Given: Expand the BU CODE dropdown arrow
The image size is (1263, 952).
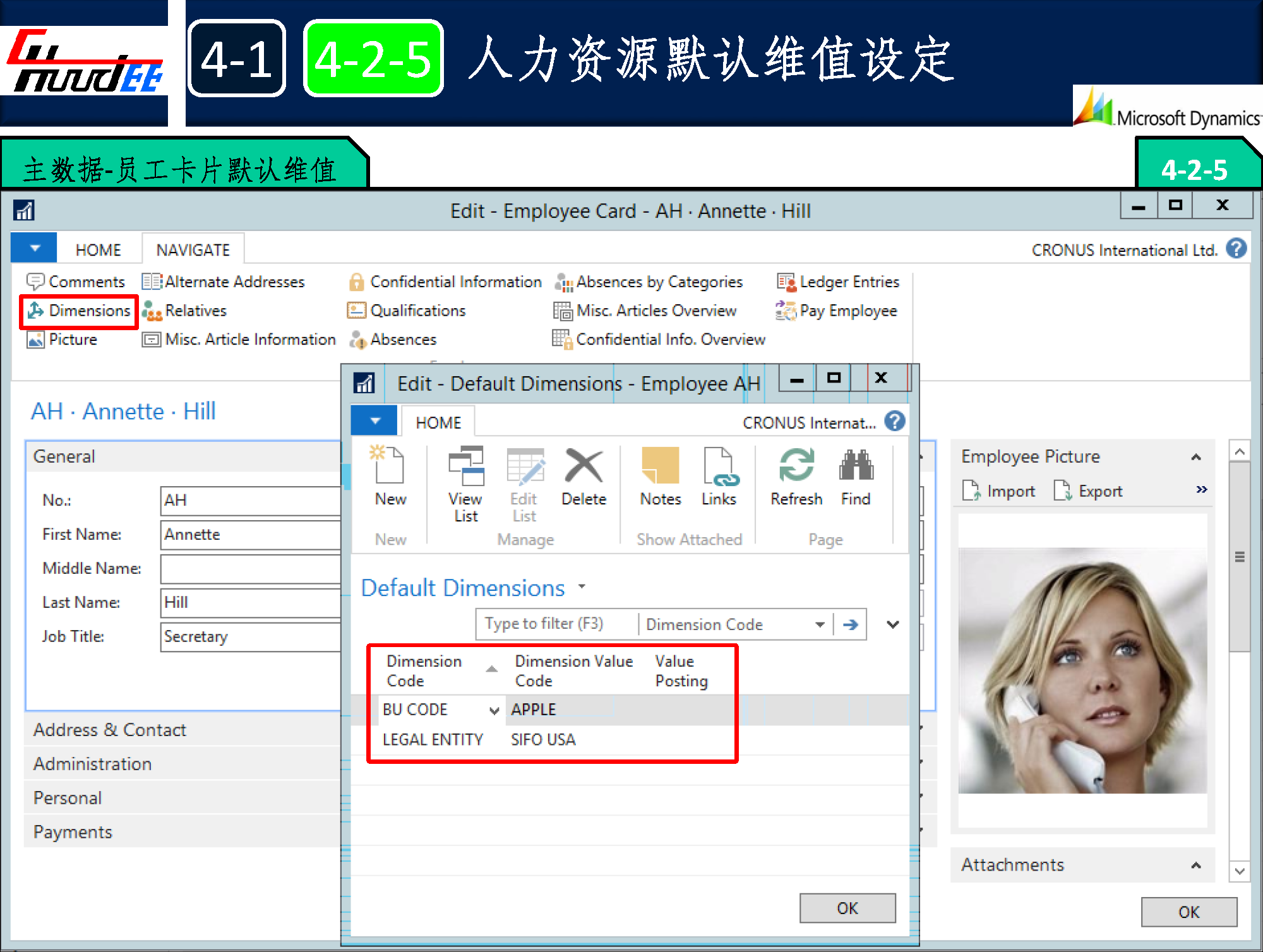Looking at the screenshot, I should click(494, 710).
